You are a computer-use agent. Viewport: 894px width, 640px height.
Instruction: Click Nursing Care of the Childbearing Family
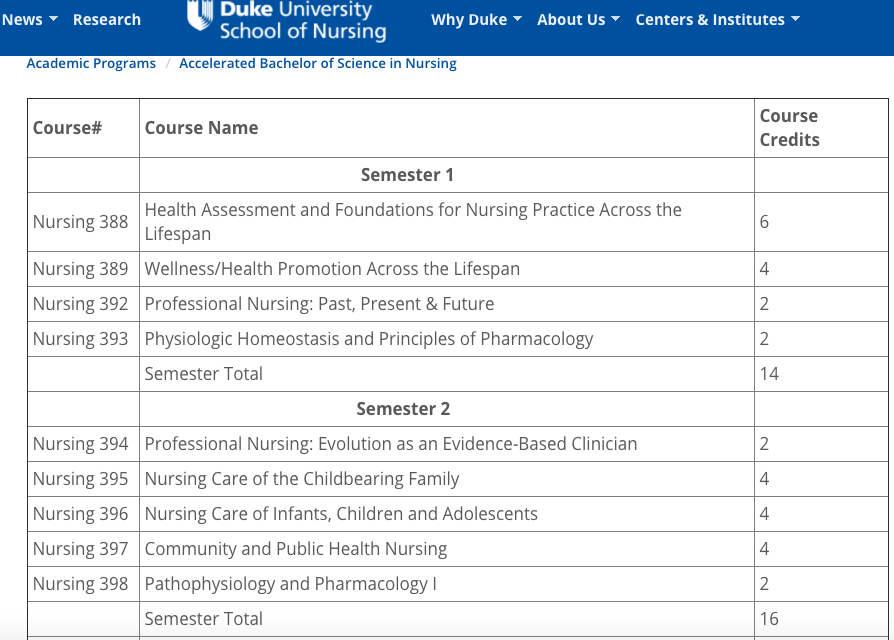click(301, 479)
